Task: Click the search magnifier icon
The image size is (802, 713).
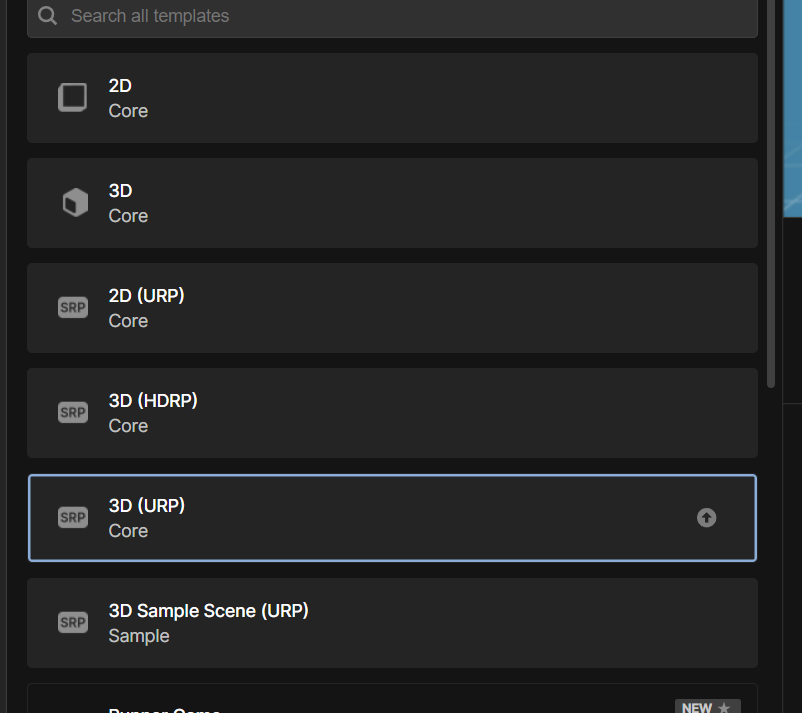Action: click(47, 16)
